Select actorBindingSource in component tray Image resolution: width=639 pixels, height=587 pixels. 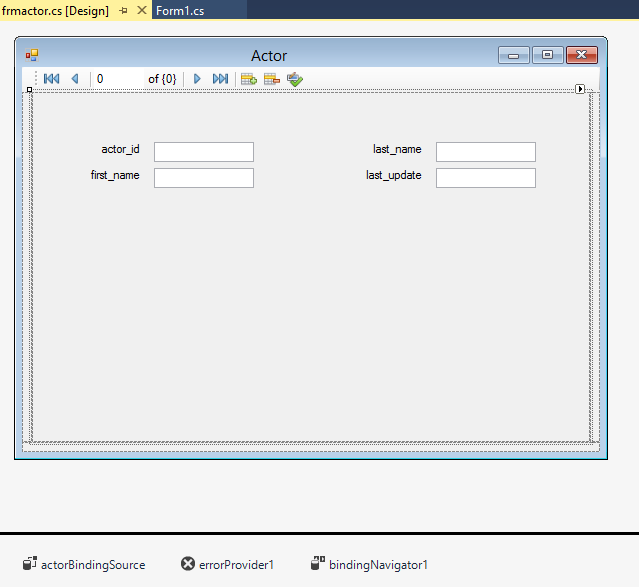coord(84,565)
